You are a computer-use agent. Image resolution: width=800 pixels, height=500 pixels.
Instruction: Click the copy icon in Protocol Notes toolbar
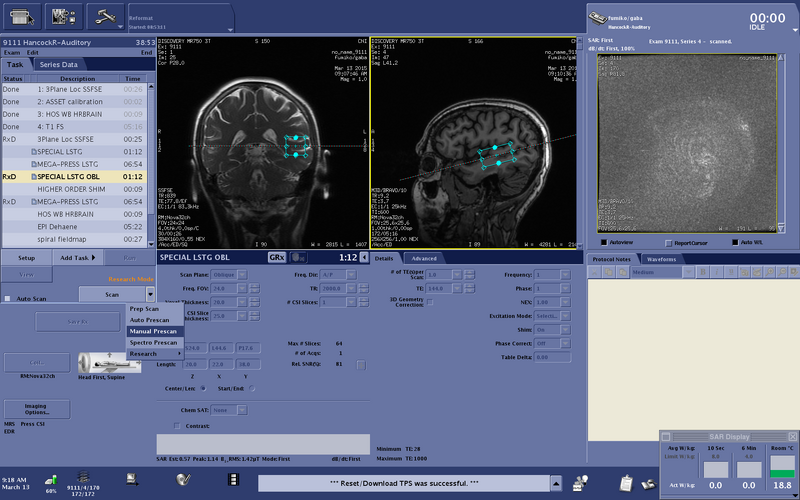click(608, 272)
